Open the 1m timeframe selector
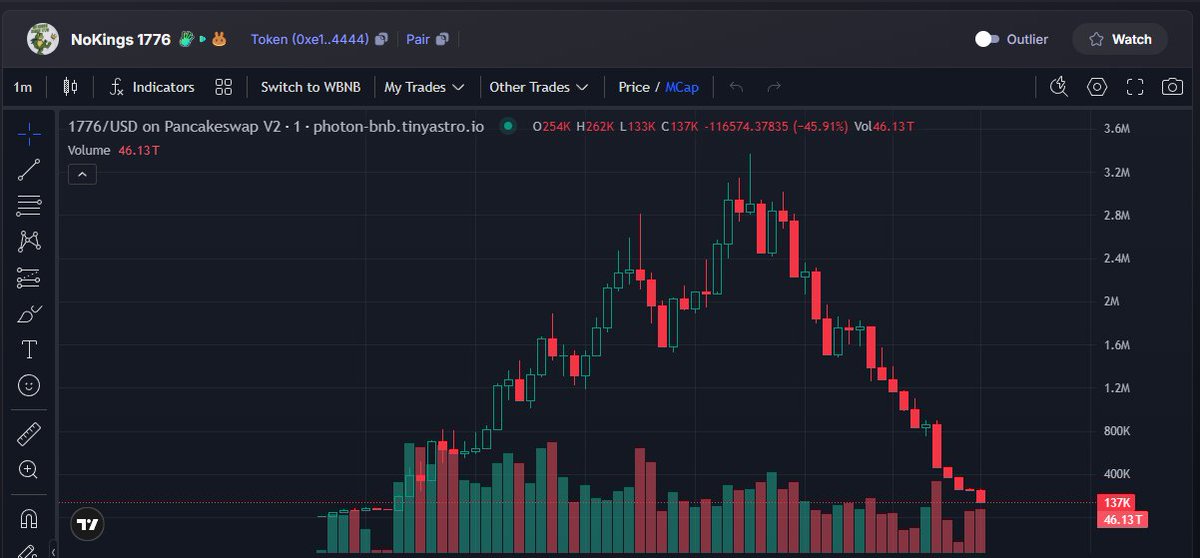Screen dimensions: 1200x558 (22, 87)
